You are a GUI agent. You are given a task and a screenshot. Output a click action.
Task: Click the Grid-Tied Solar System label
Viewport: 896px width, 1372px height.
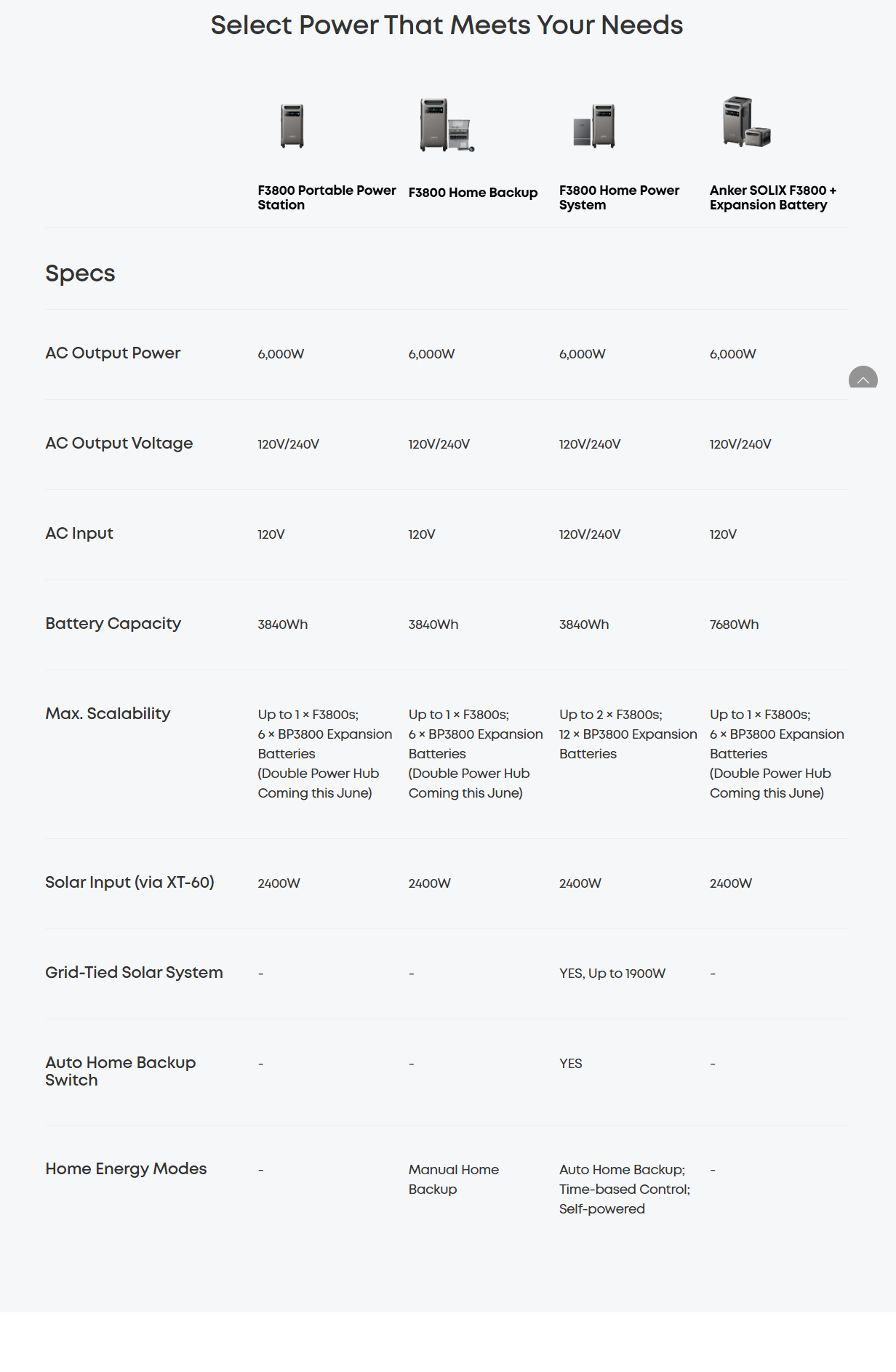tap(134, 973)
